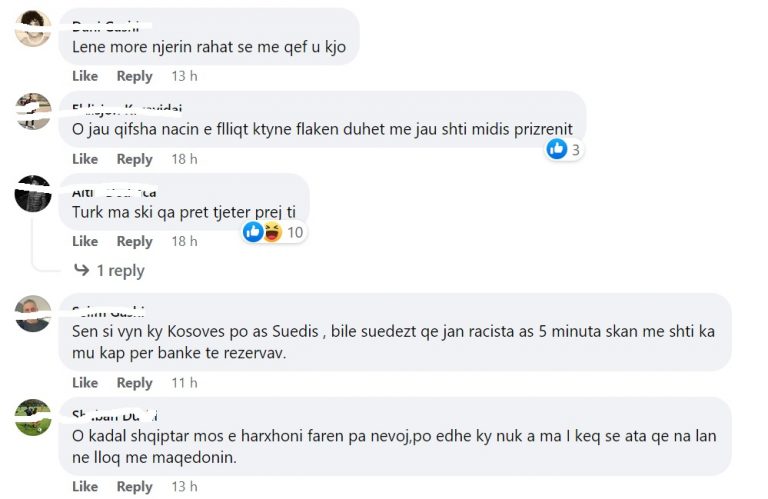Click the '11 h' timestamp link
This screenshot has height=499, width=768.
point(184,382)
